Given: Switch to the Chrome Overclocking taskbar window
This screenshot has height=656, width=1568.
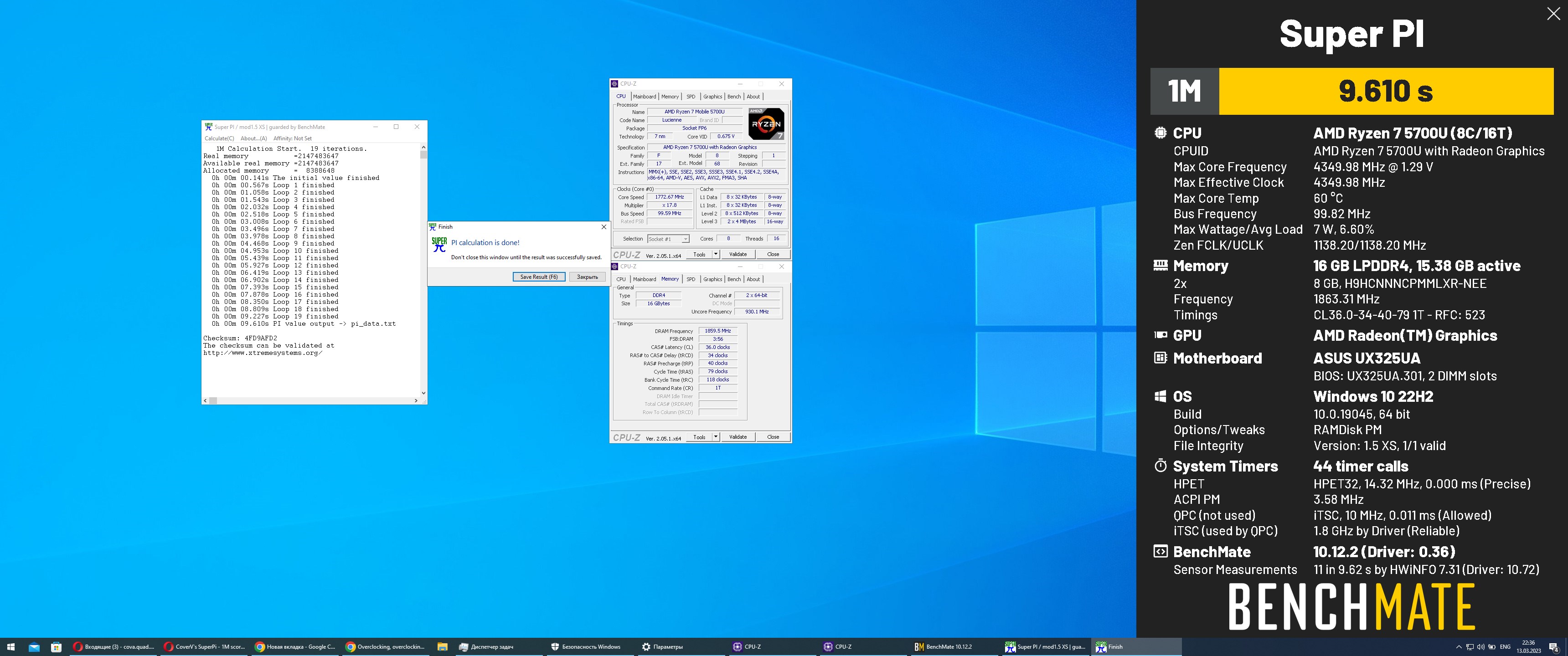Looking at the screenshot, I should pos(385,647).
